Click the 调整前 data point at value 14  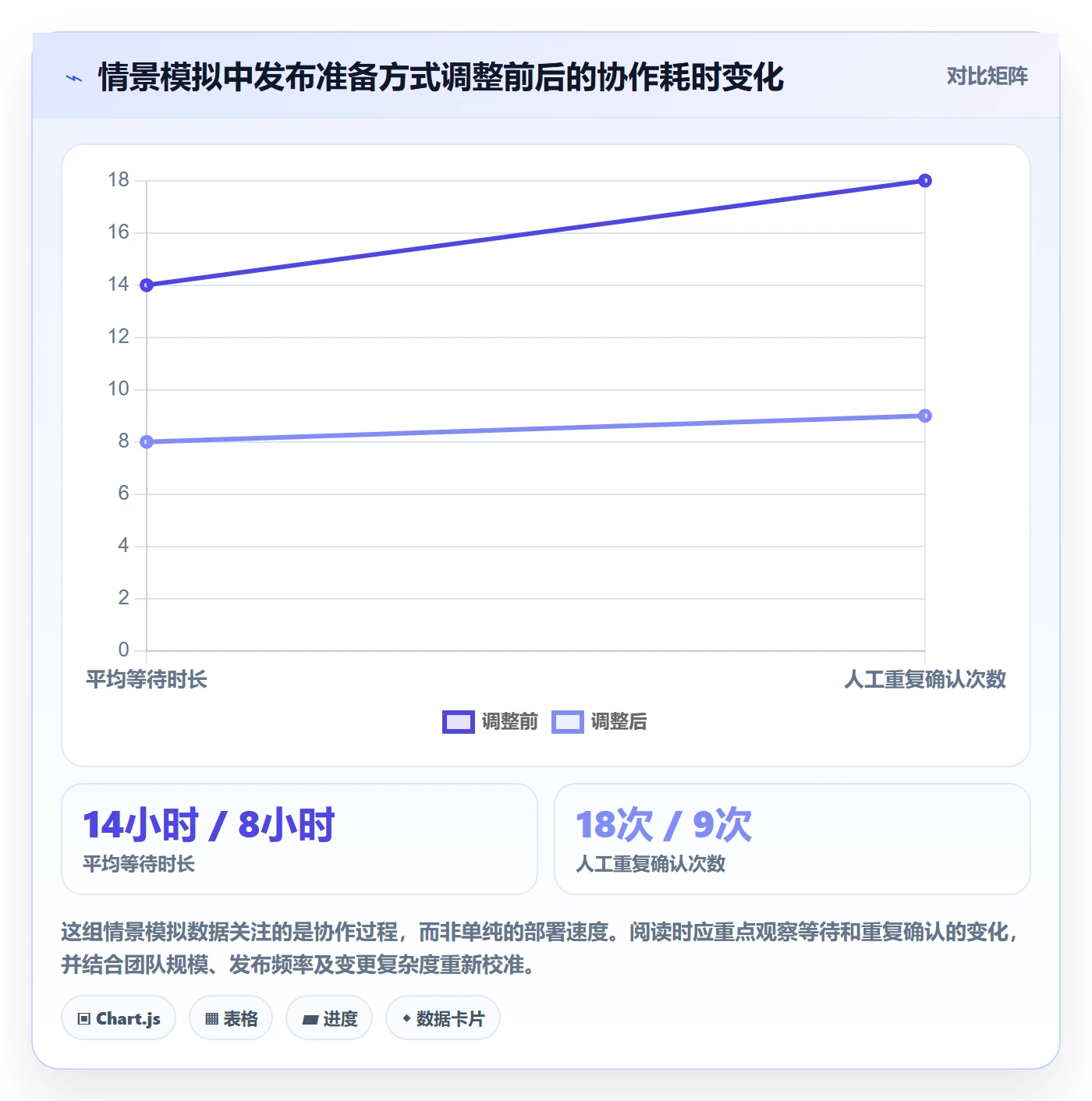coord(147,285)
